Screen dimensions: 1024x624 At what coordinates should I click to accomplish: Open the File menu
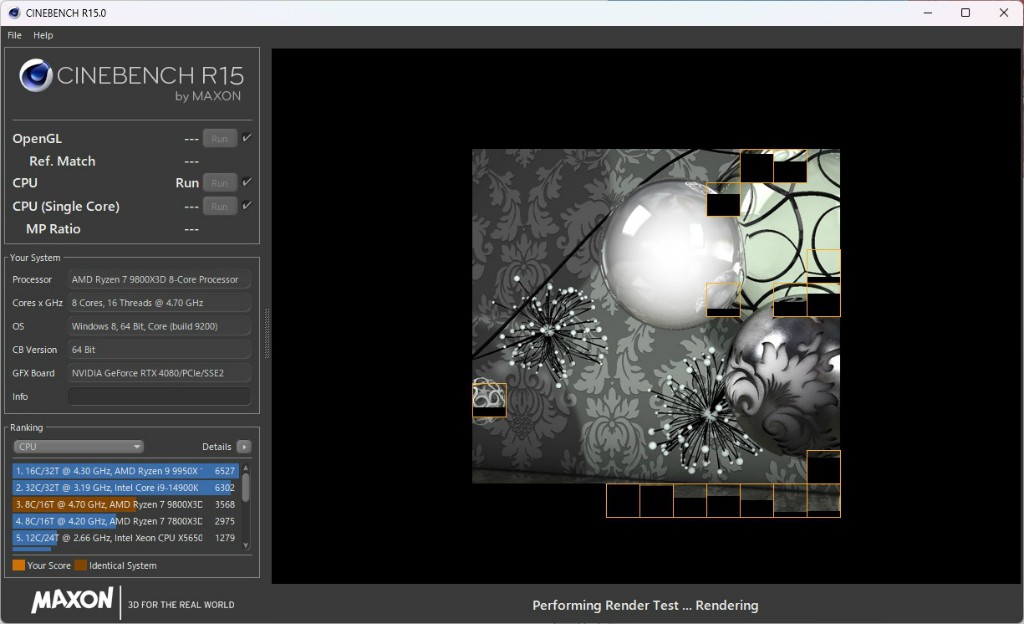tap(14, 35)
